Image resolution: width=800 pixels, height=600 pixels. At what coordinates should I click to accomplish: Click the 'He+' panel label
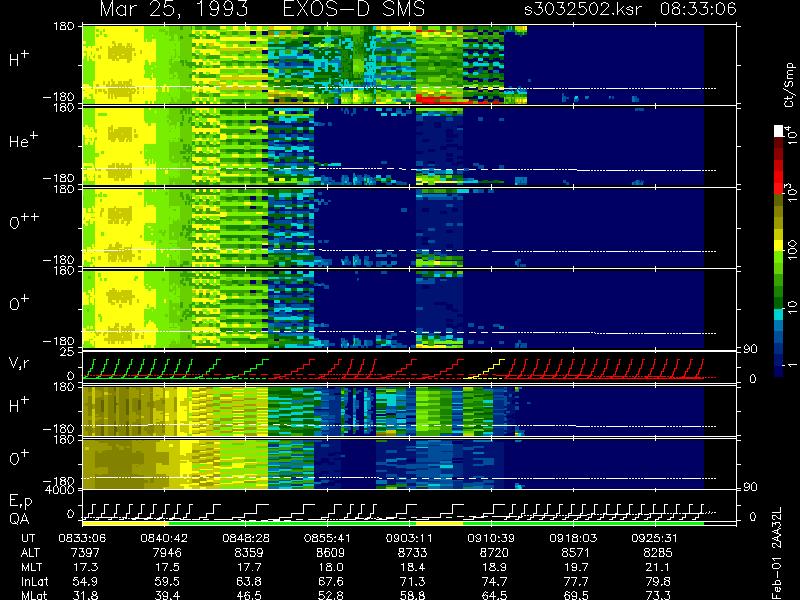click(x=23, y=140)
